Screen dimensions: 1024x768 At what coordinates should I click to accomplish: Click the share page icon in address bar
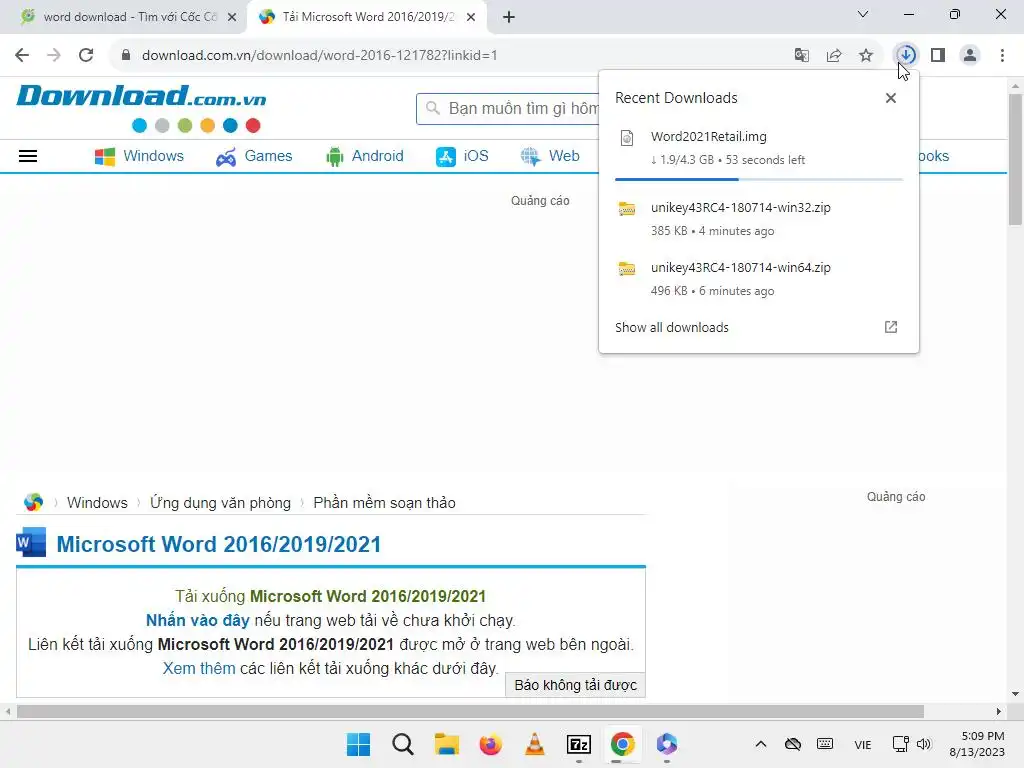tap(834, 56)
